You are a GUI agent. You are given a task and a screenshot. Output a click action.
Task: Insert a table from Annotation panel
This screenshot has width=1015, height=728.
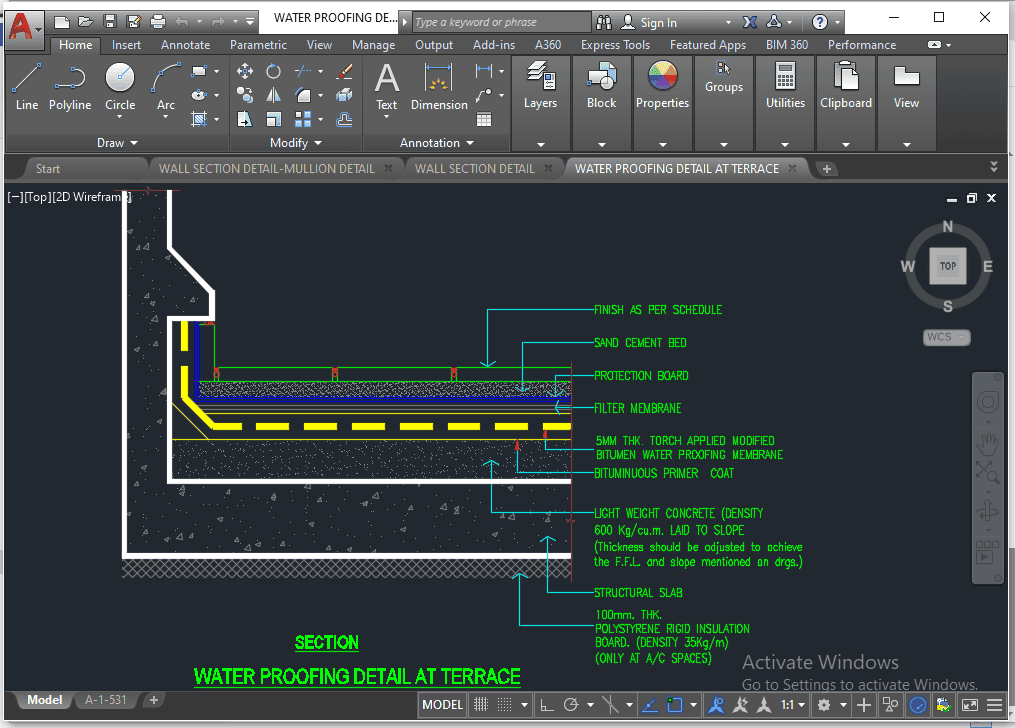point(484,119)
